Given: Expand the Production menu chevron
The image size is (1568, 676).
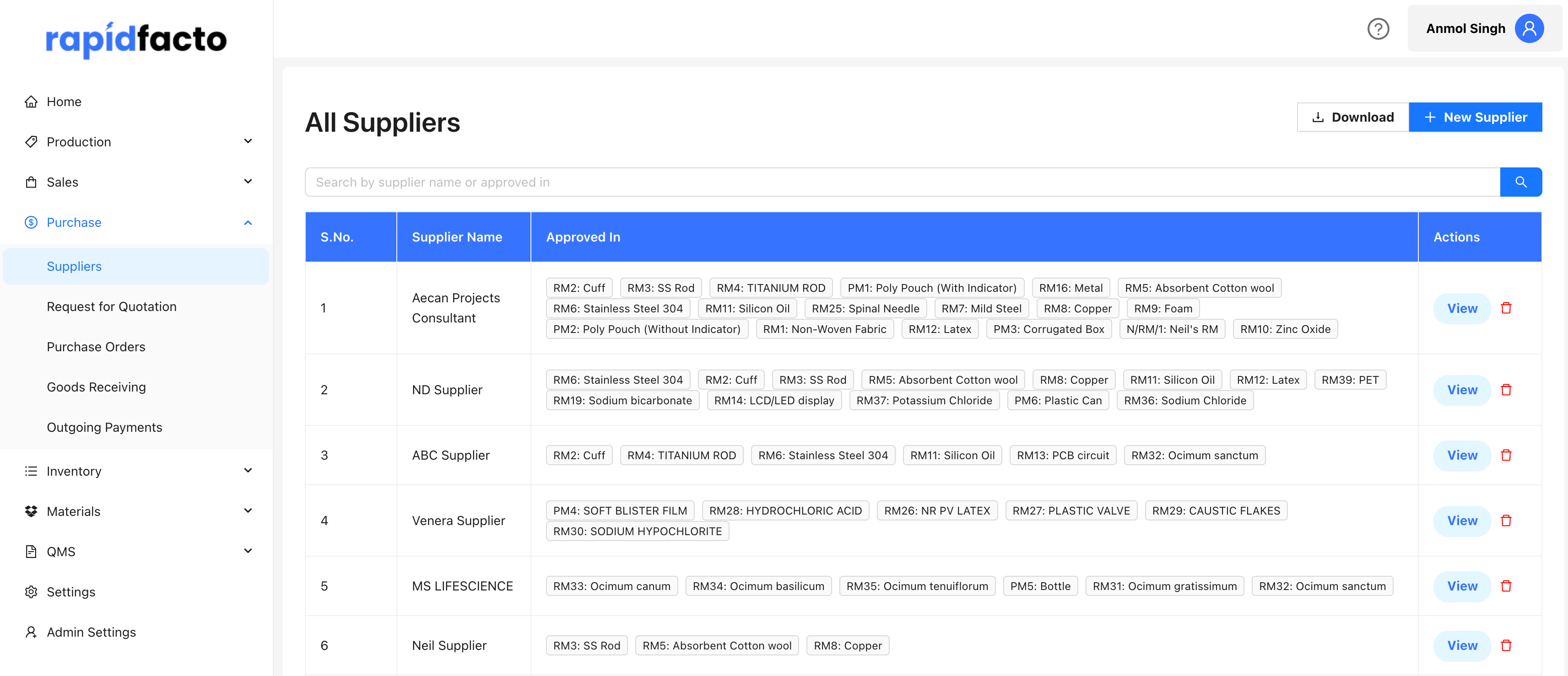Looking at the screenshot, I should pyautogui.click(x=248, y=142).
